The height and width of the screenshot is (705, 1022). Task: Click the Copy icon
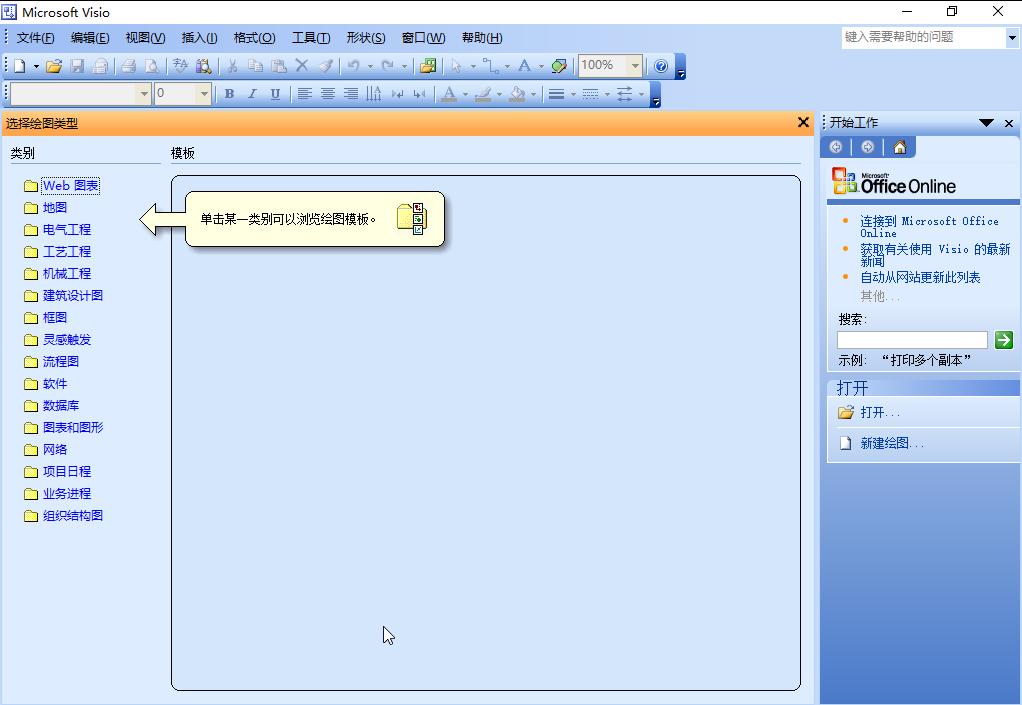click(256, 66)
